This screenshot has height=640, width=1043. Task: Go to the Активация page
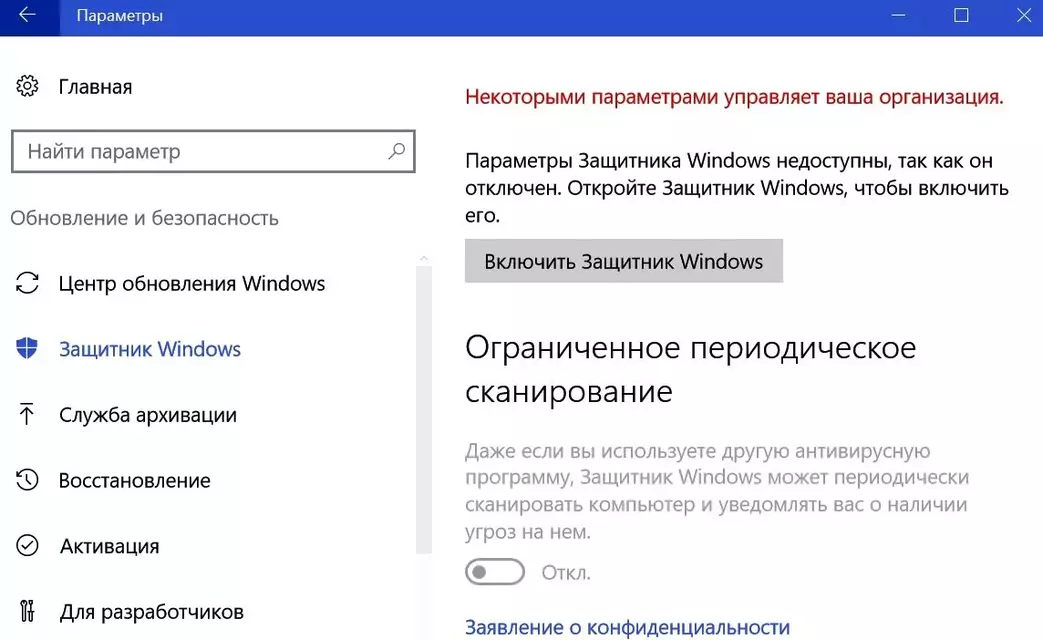(x=110, y=546)
